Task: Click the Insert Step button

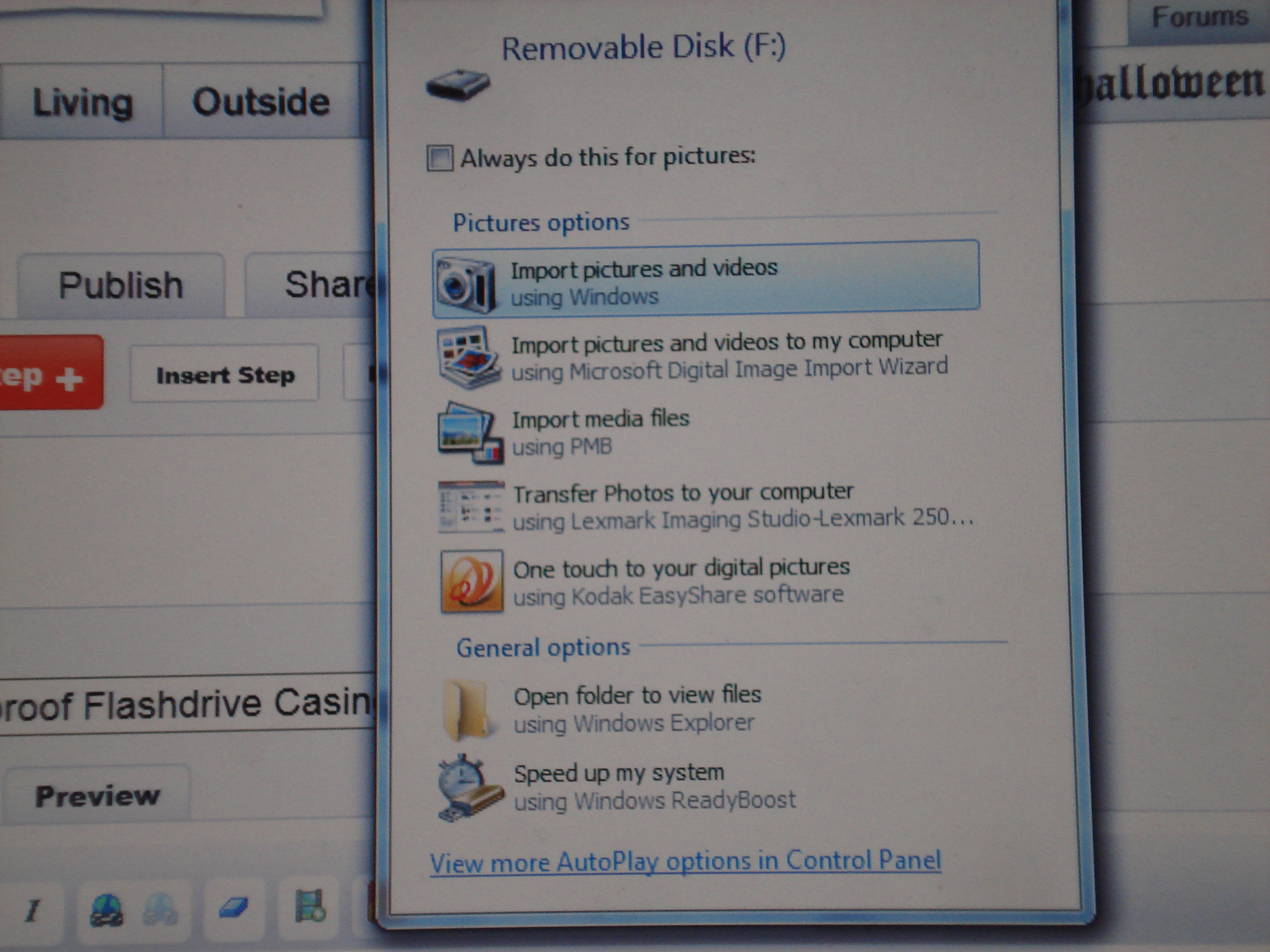Action: [x=225, y=375]
